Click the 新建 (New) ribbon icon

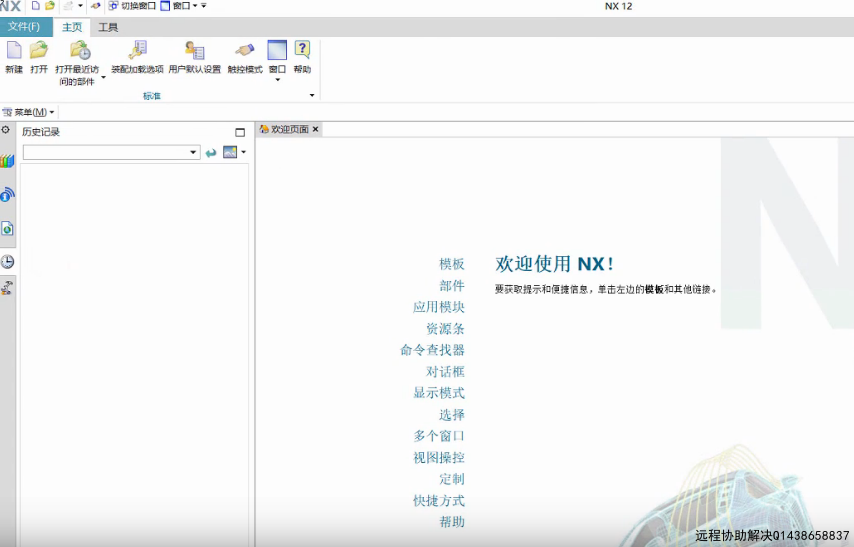(x=14, y=50)
